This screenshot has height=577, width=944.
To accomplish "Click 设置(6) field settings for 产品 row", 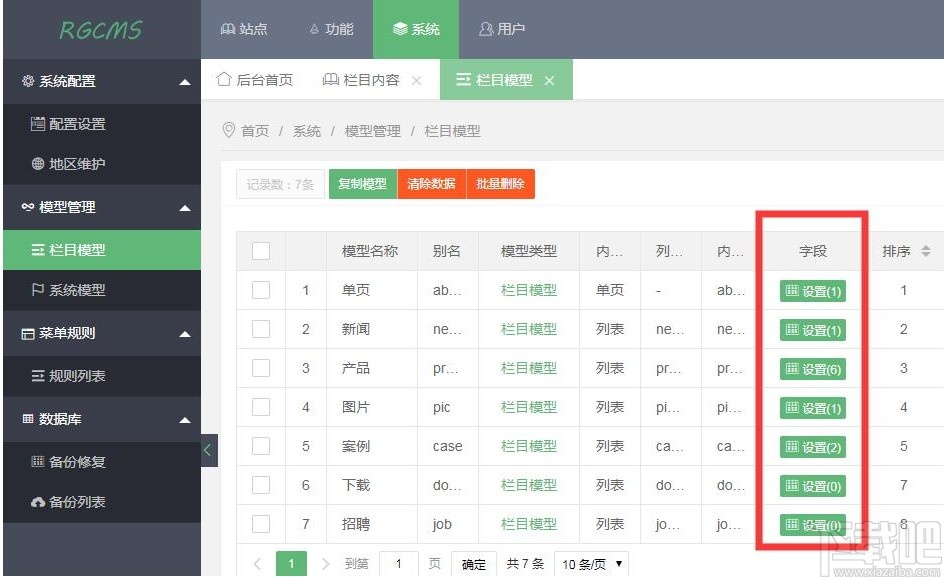I will tap(812, 368).
